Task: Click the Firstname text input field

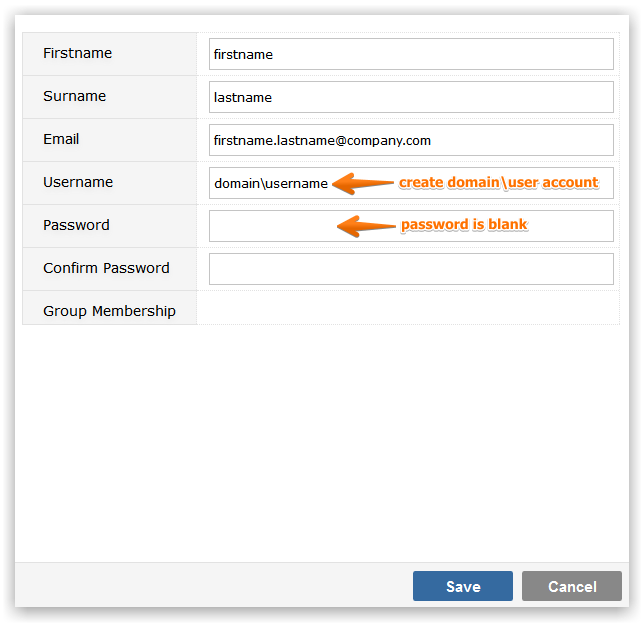Action: 411,54
